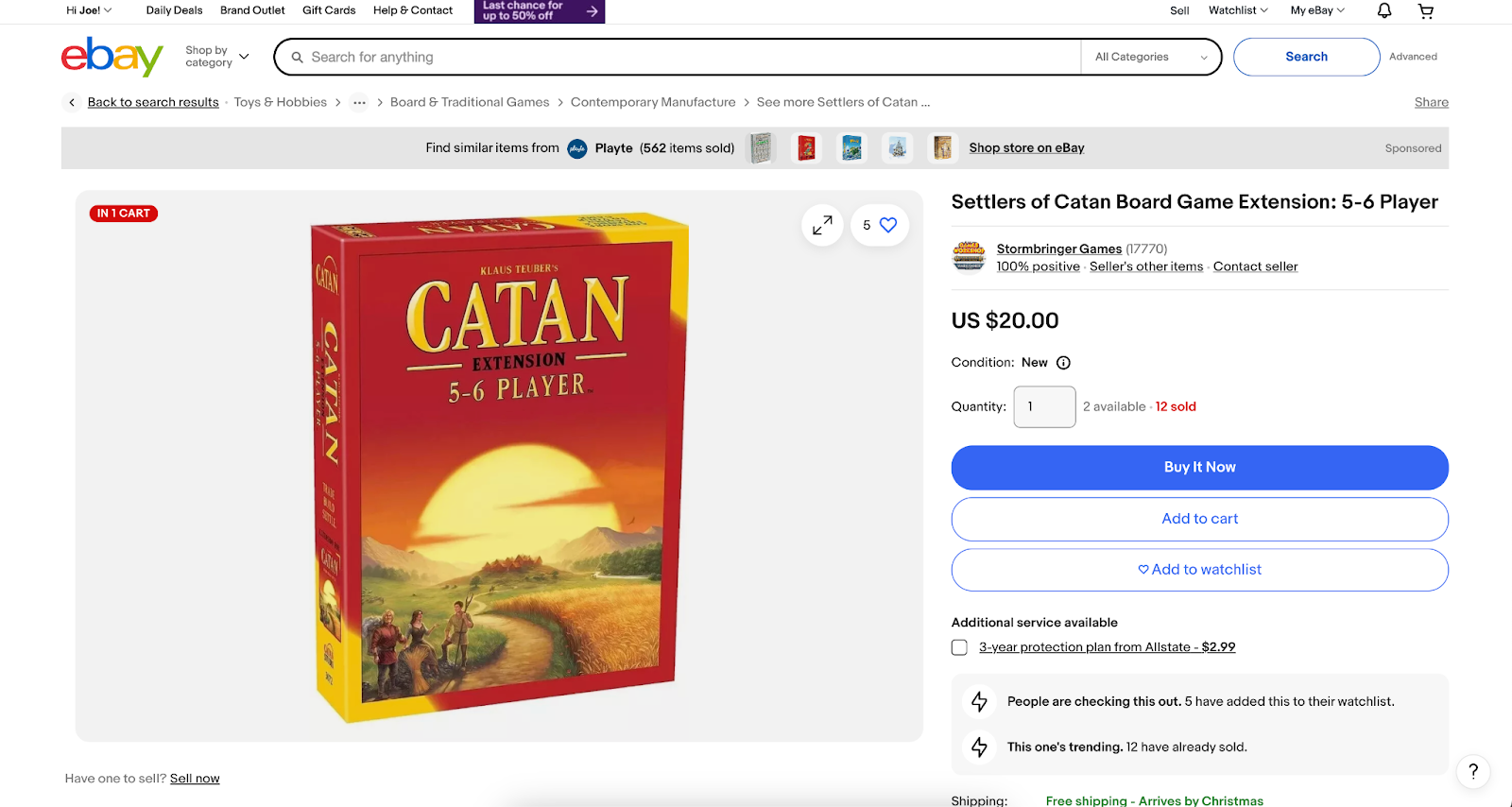This screenshot has height=807, width=1512.
Task: Open Advanced search link
Action: coord(1413,57)
